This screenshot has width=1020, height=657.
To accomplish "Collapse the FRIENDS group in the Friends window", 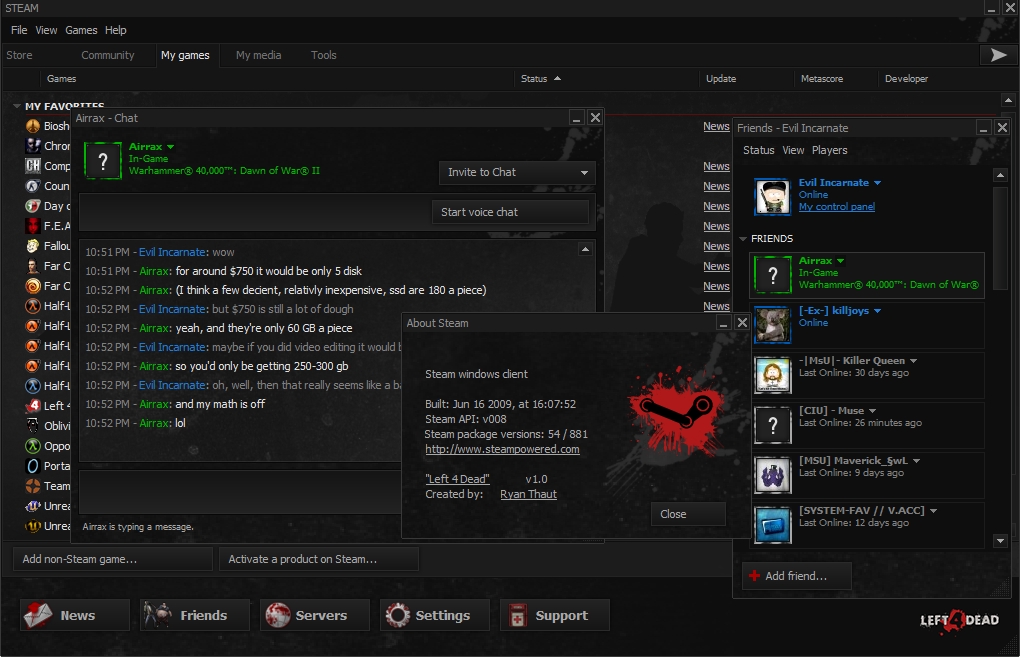I will click(x=743, y=239).
